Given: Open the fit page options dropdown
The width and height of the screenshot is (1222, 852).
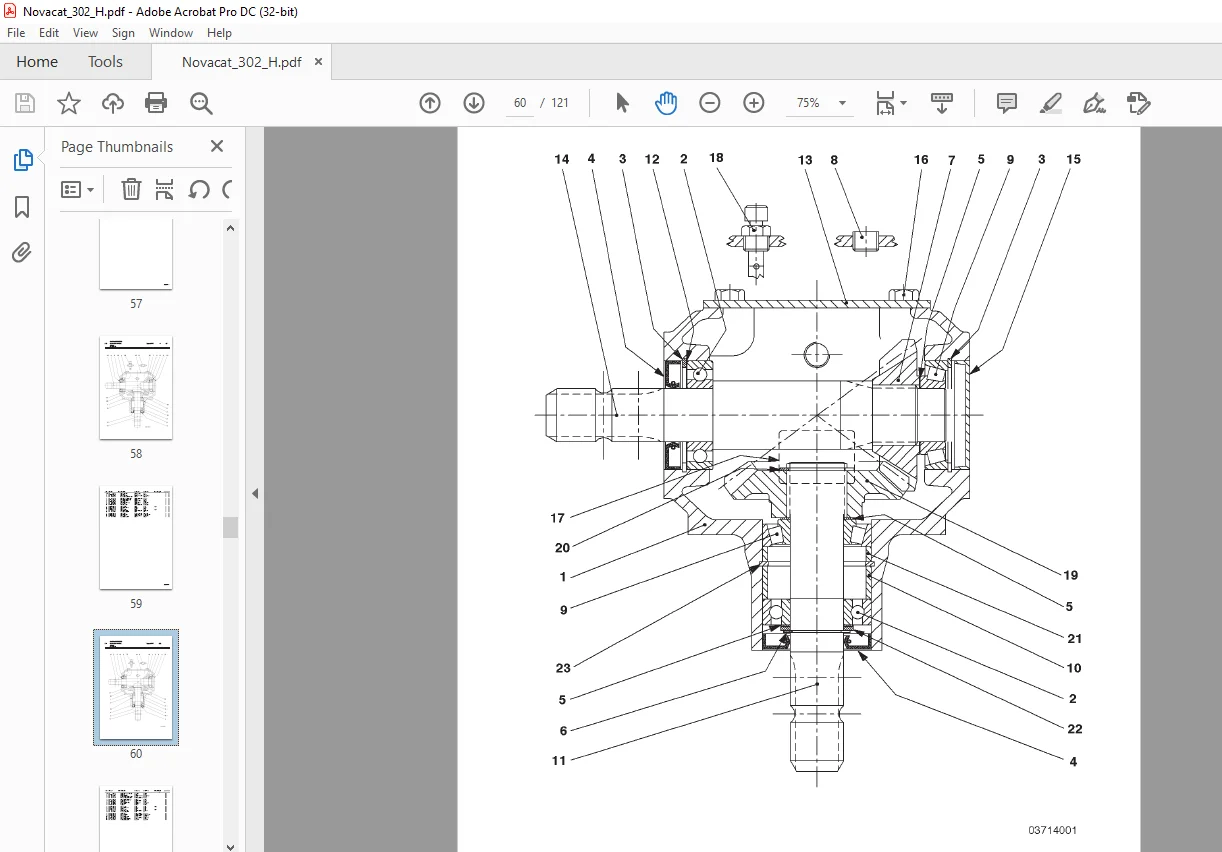Looking at the screenshot, I should [891, 103].
